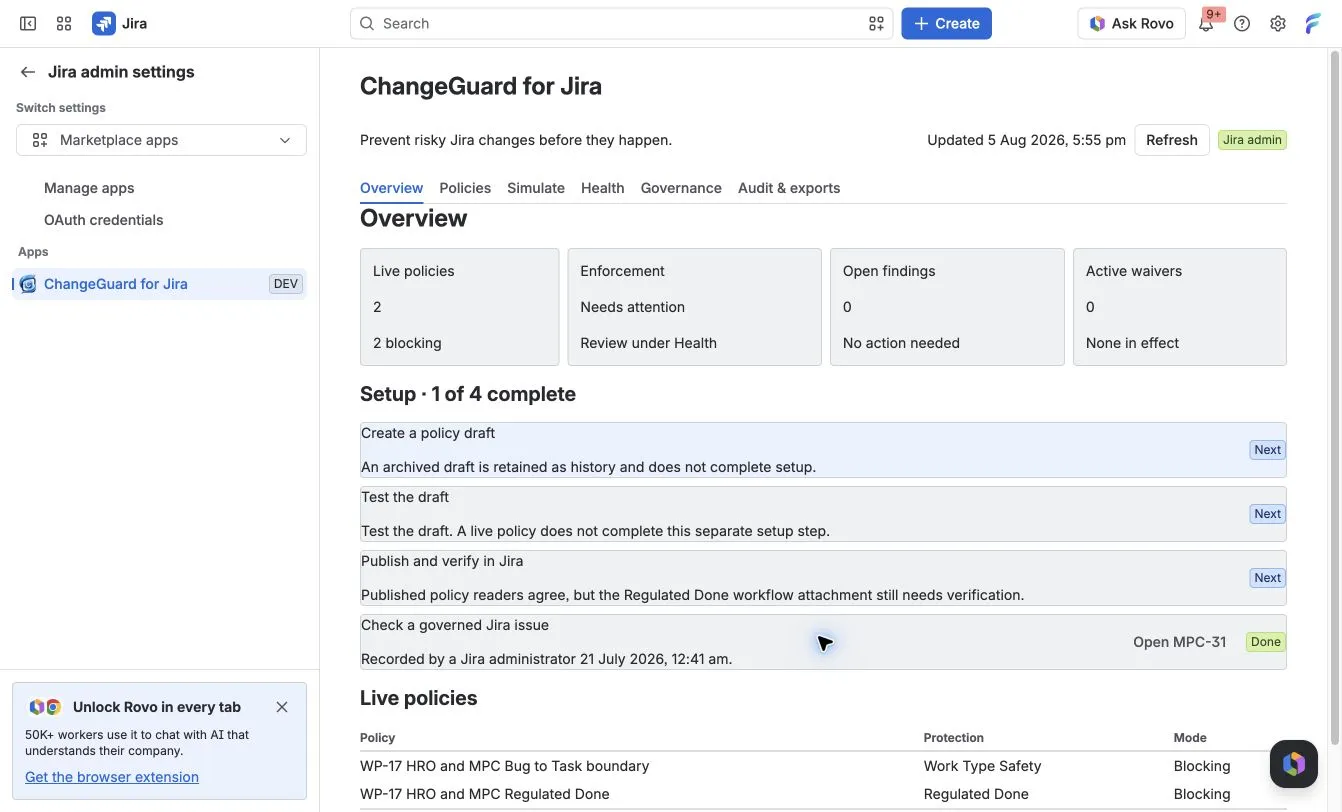Click the Work Type Safety protection cell
Image resolution: width=1342 pixels, height=812 pixels.
tap(982, 766)
